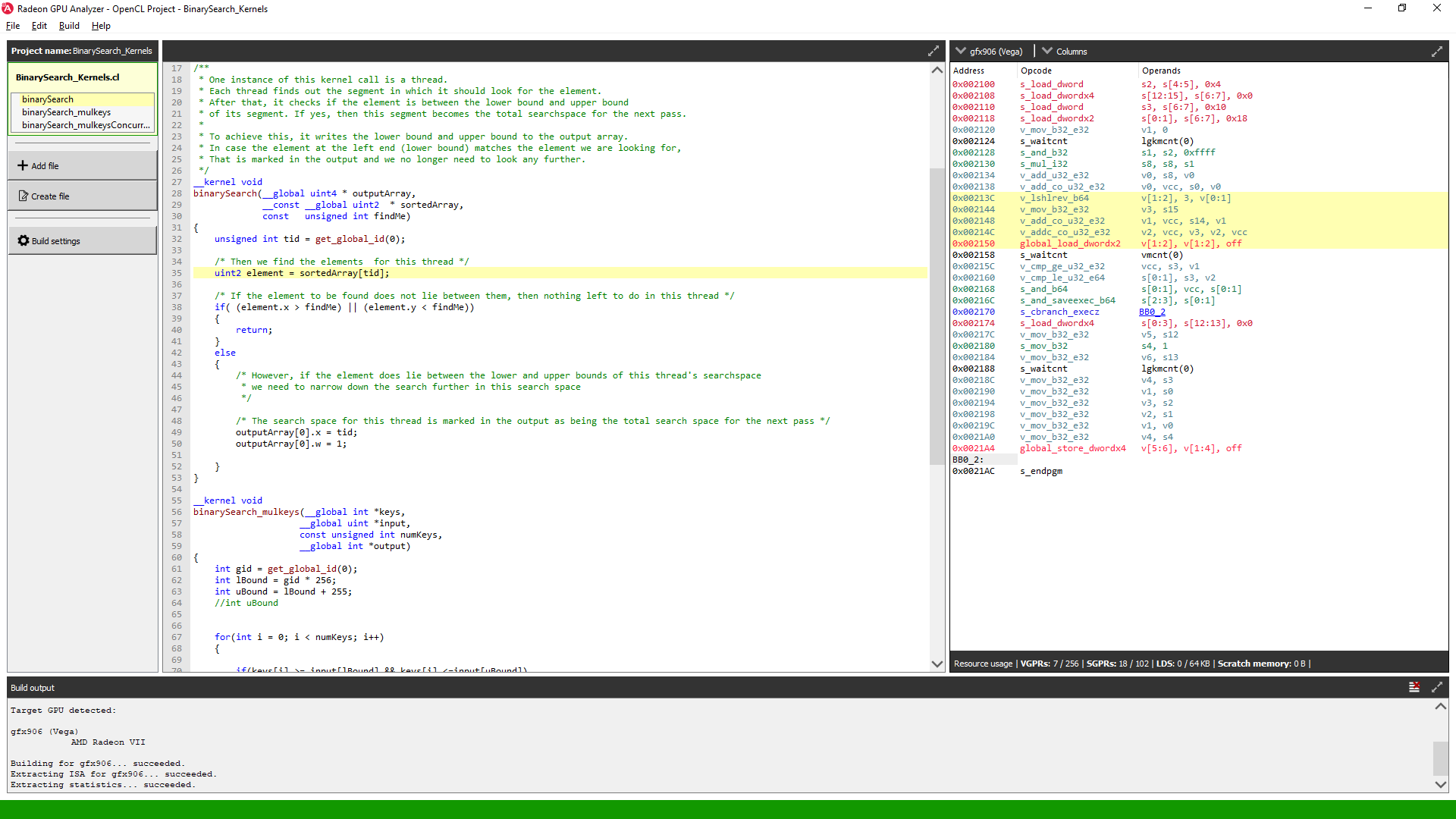This screenshot has width=1456, height=819.
Task: Select the binarySearch_mulkeys kernel
Action: click(66, 112)
